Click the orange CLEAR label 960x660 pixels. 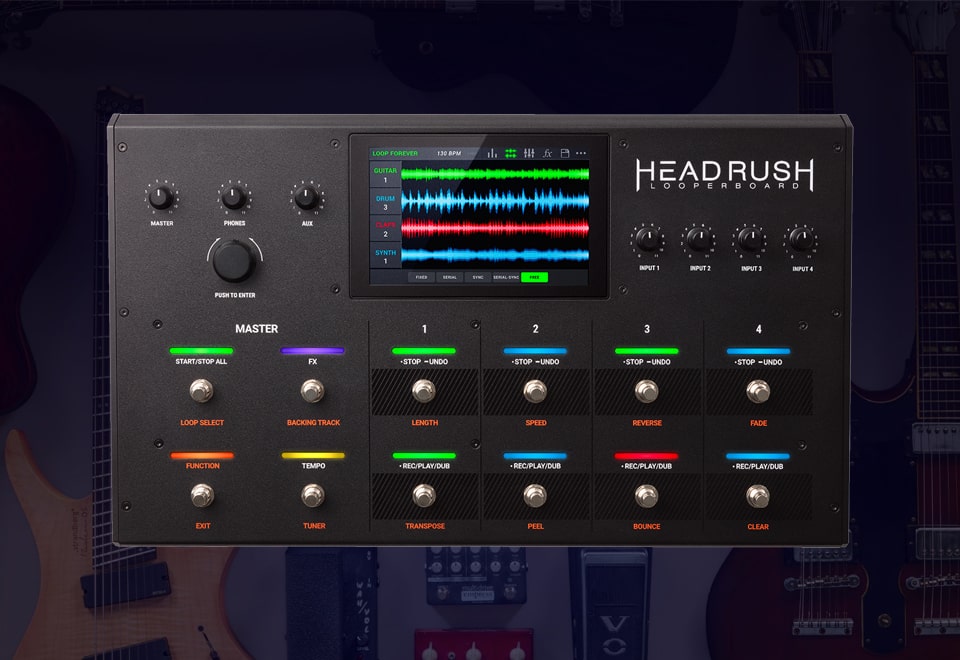tap(758, 527)
